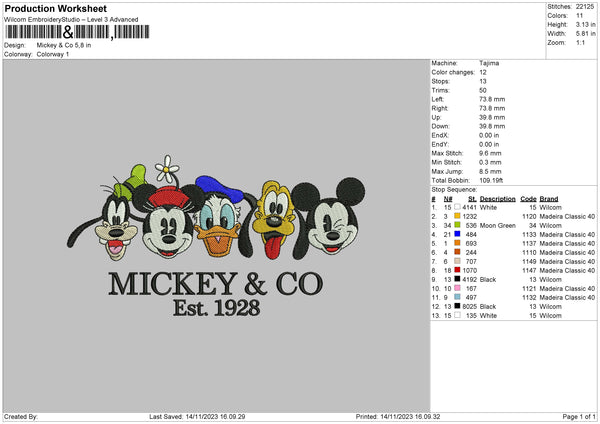Image resolution: width=600 pixels, height=424 pixels.
Task: Click the red swatch with 1070 stitches
Action: [457, 270]
